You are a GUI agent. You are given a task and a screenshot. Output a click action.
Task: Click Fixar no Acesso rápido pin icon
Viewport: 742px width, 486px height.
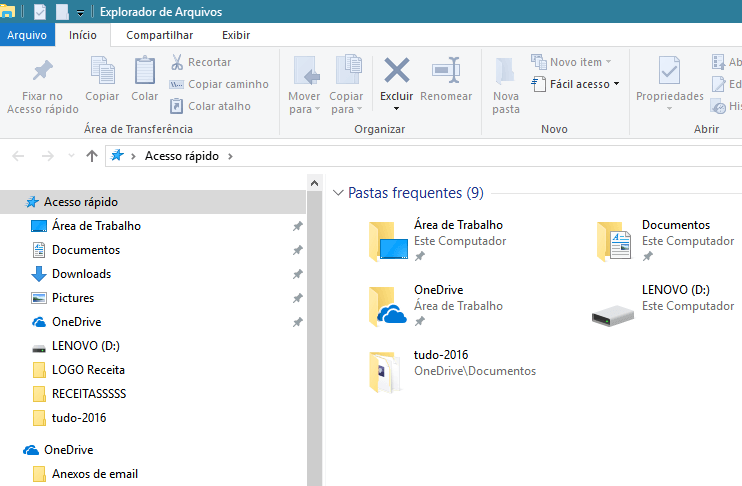(x=43, y=72)
